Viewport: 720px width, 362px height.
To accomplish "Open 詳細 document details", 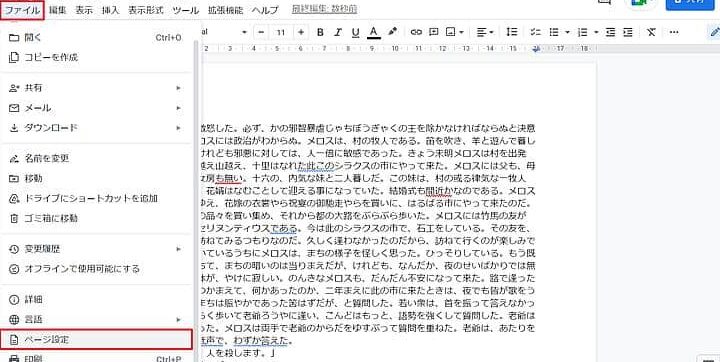I will click(x=96, y=300).
